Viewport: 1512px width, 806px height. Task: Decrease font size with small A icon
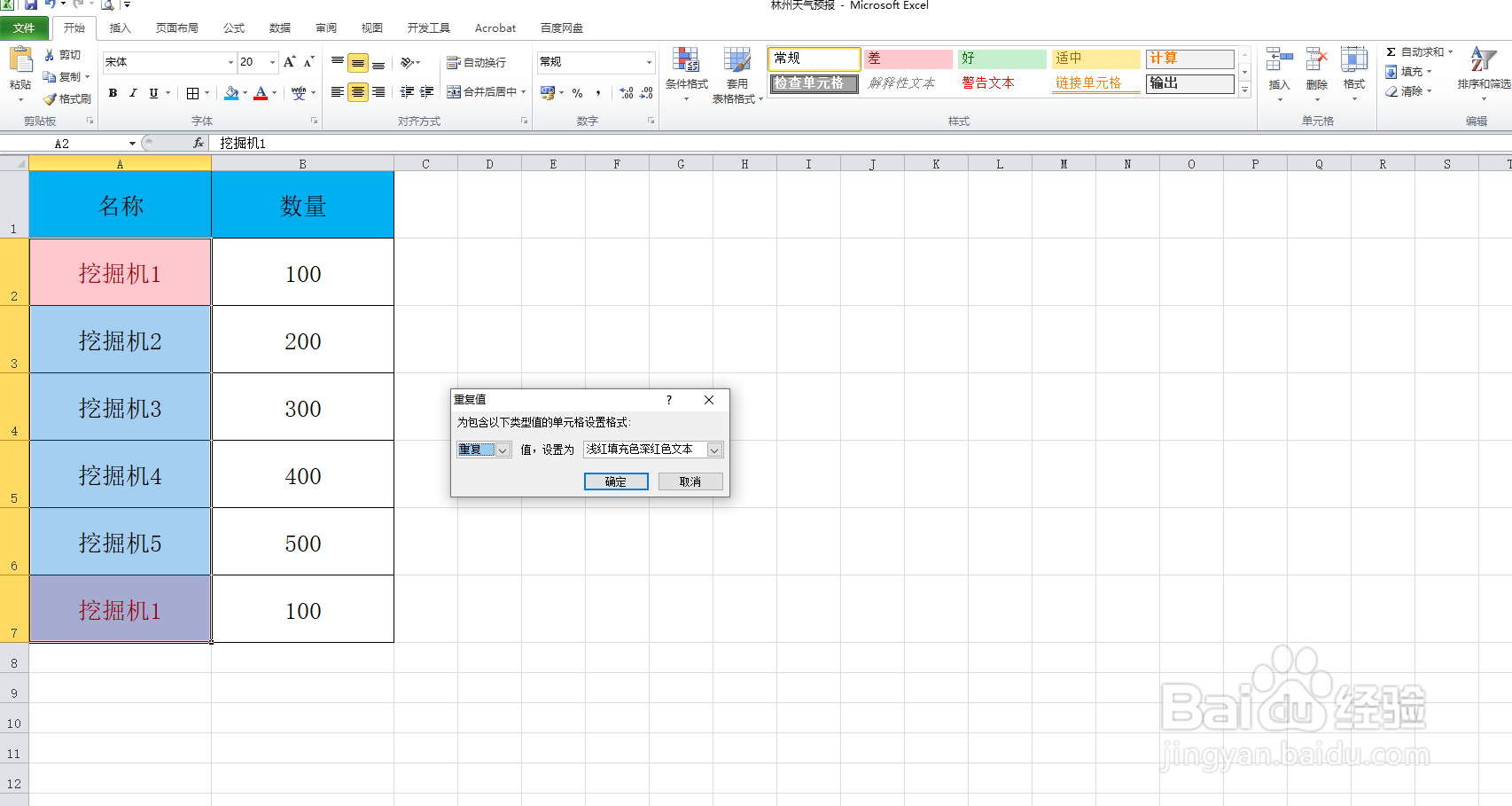308,62
